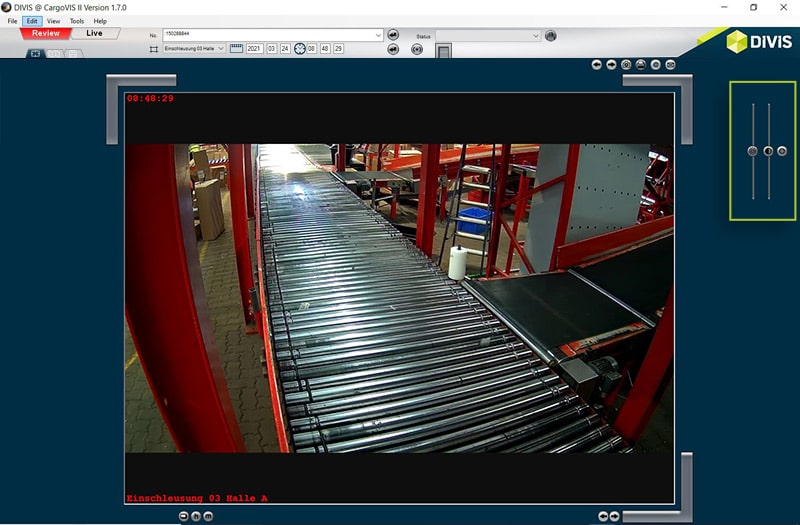The width and height of the screenshot is (800, 525).
Task: Click the camera area selection icon
Action: pos(154,49)
